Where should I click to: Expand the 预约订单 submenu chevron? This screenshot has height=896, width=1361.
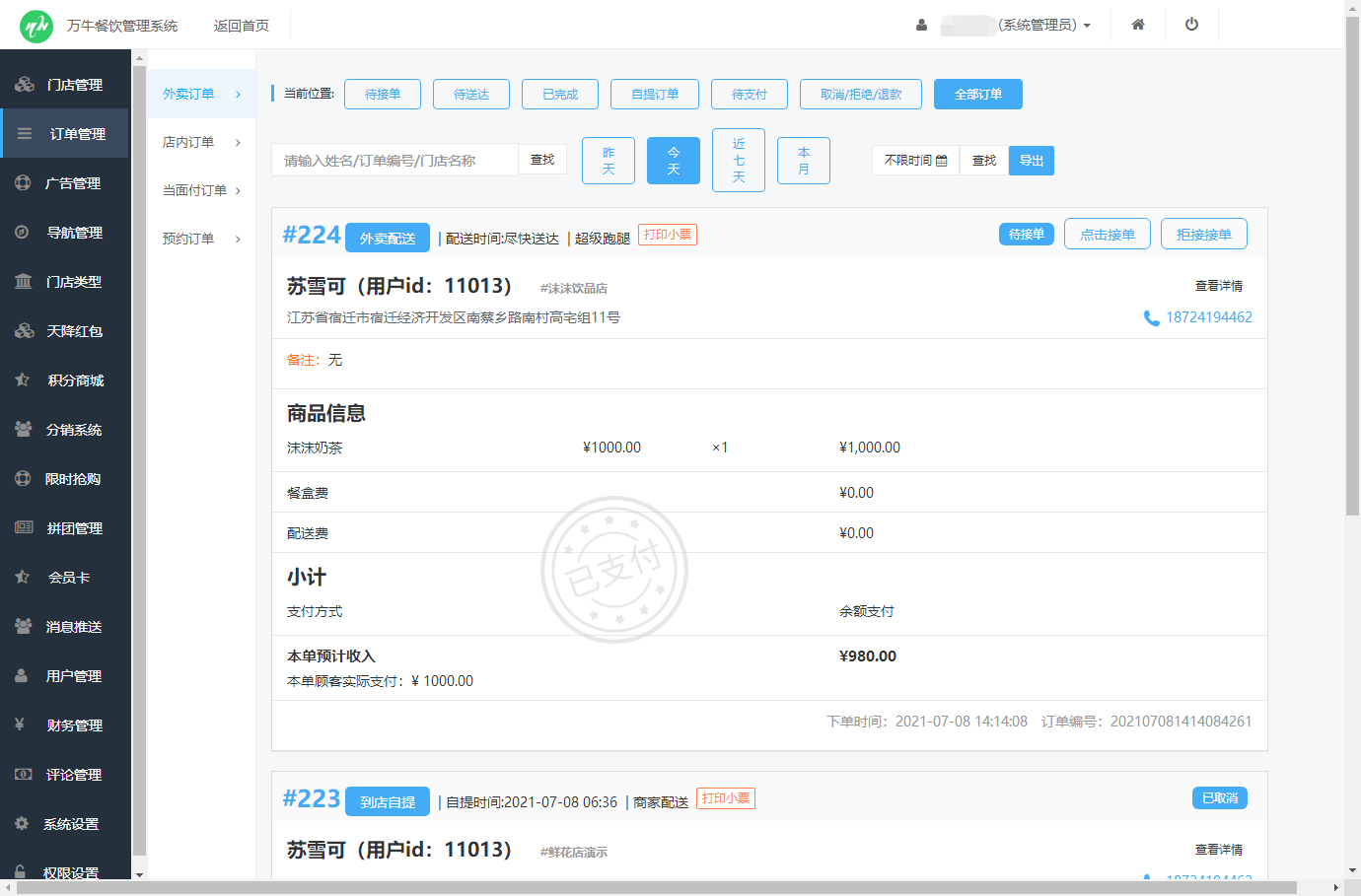[238, 240]
